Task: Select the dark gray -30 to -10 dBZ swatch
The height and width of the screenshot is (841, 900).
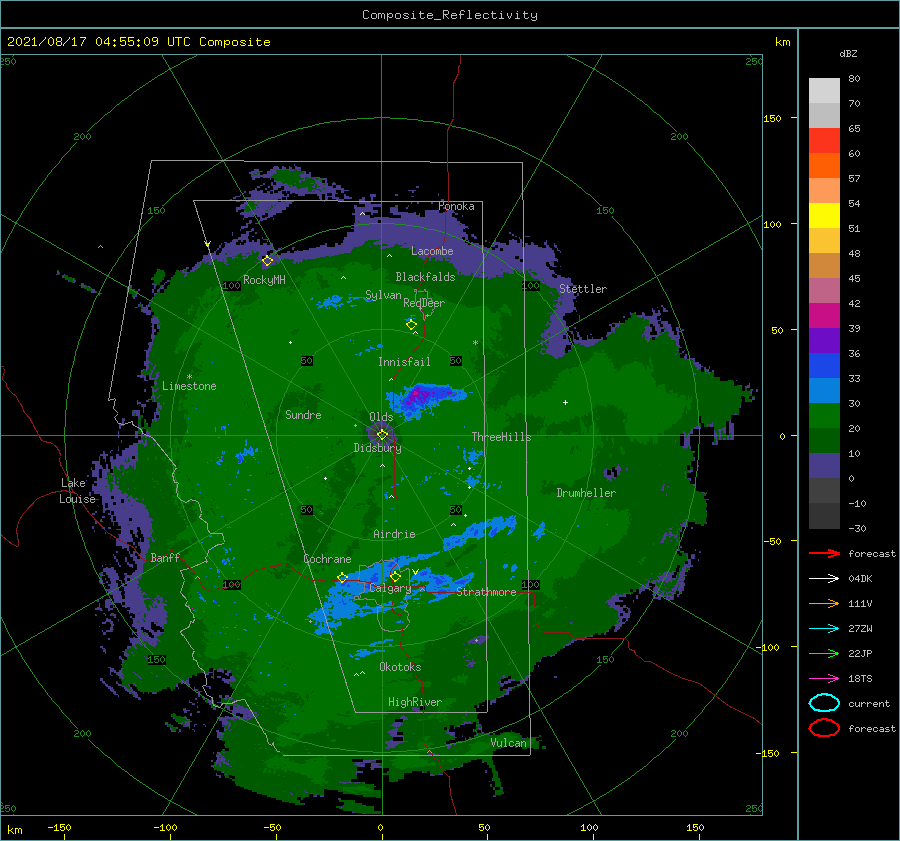Action: coord(824,516)
